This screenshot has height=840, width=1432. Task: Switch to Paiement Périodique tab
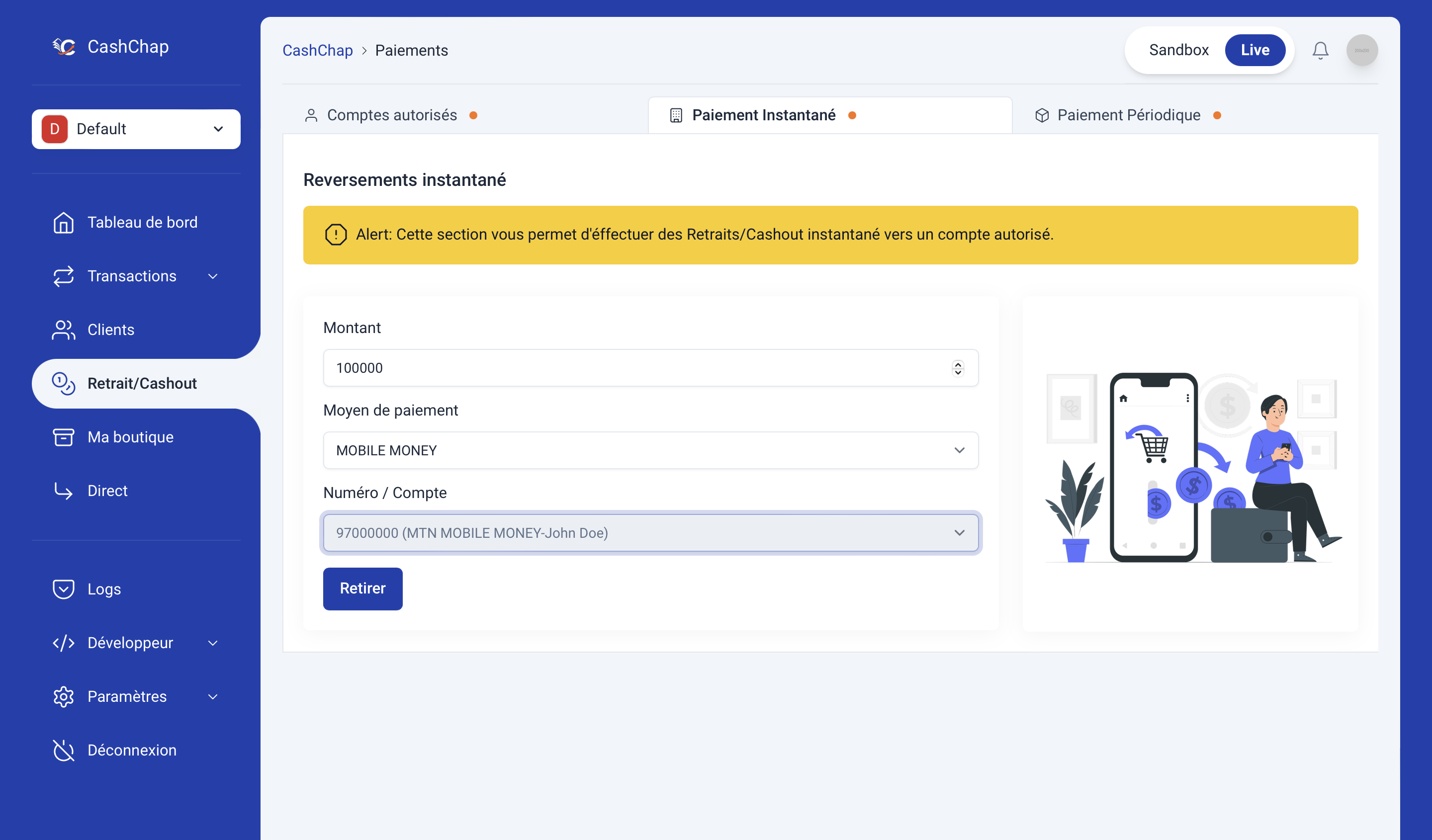1128,115
